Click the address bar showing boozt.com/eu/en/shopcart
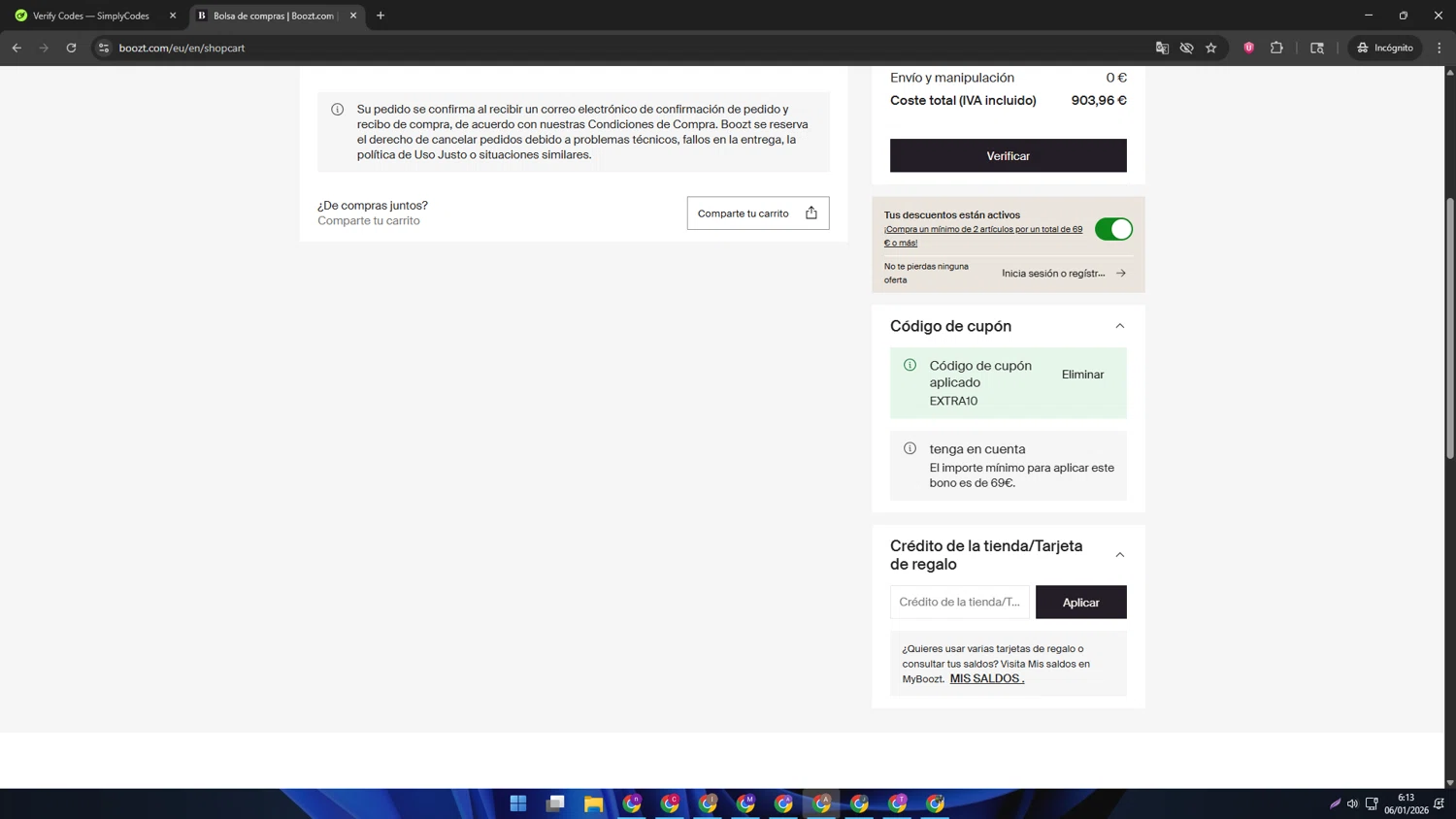The width and height of the screenshot is (1456, 819). 621,48
